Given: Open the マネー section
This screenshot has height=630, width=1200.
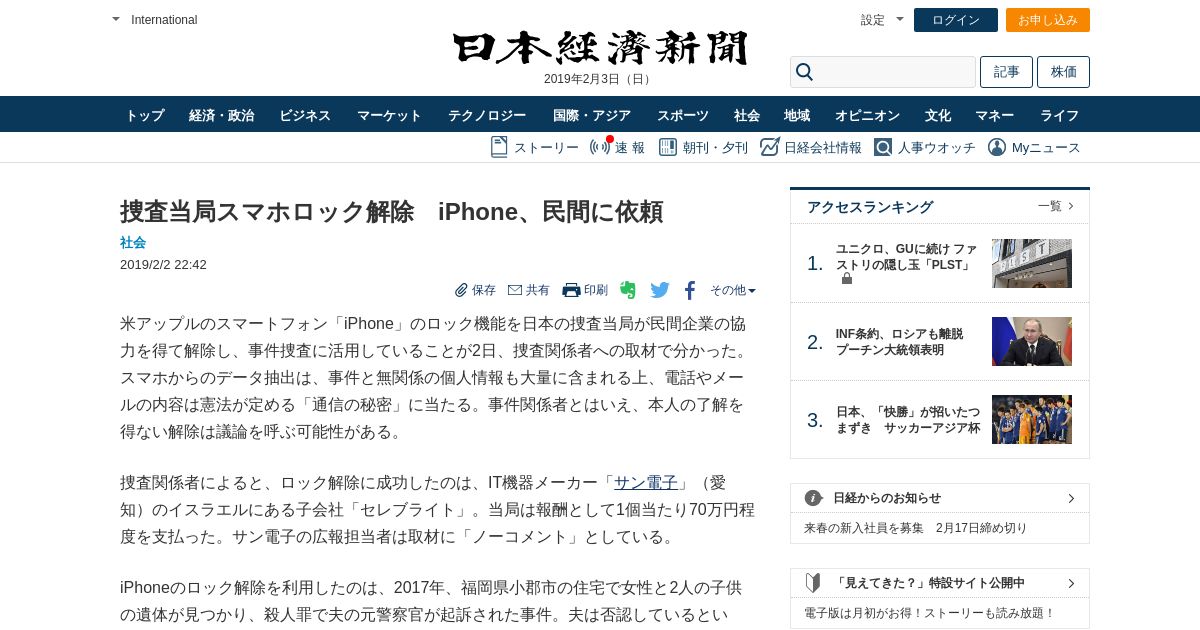Looking at the screenshot, I should 995,115.
